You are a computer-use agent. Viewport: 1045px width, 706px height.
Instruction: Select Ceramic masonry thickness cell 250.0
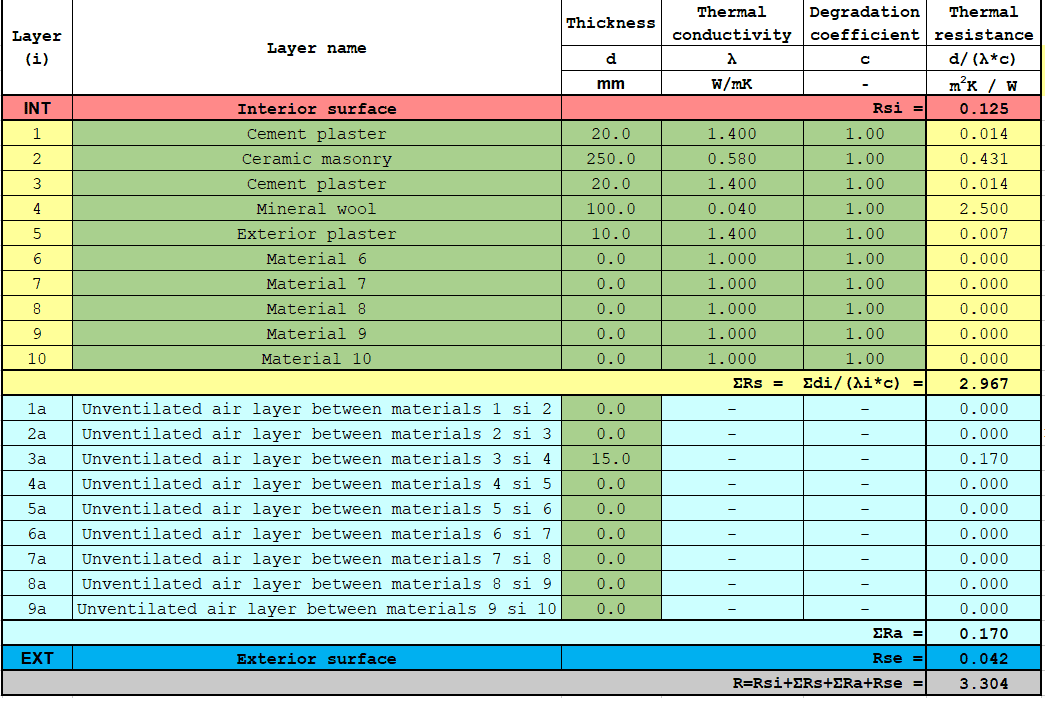[x=611, y=159]
